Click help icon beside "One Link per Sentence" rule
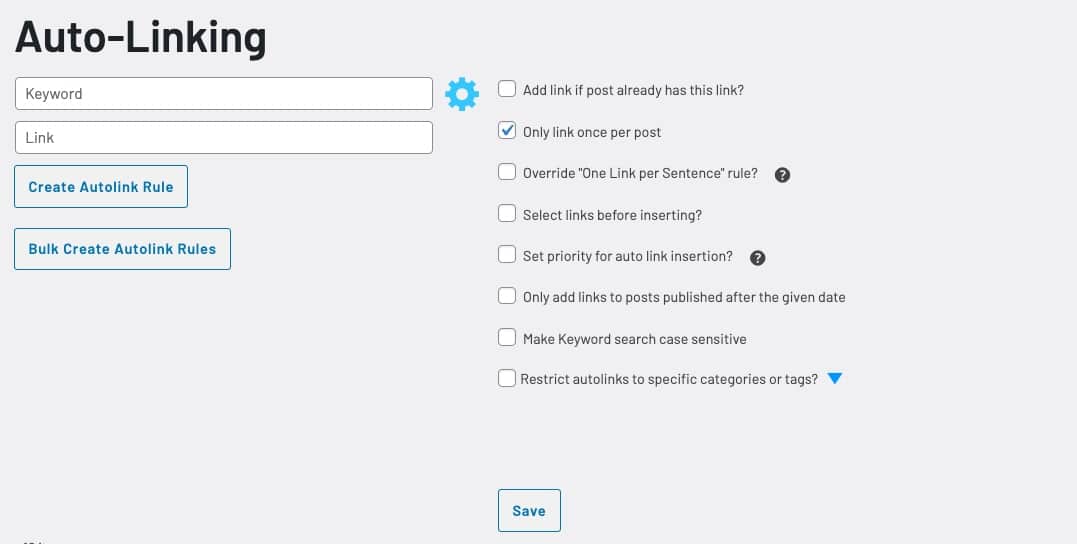 (x=782, y=174)
